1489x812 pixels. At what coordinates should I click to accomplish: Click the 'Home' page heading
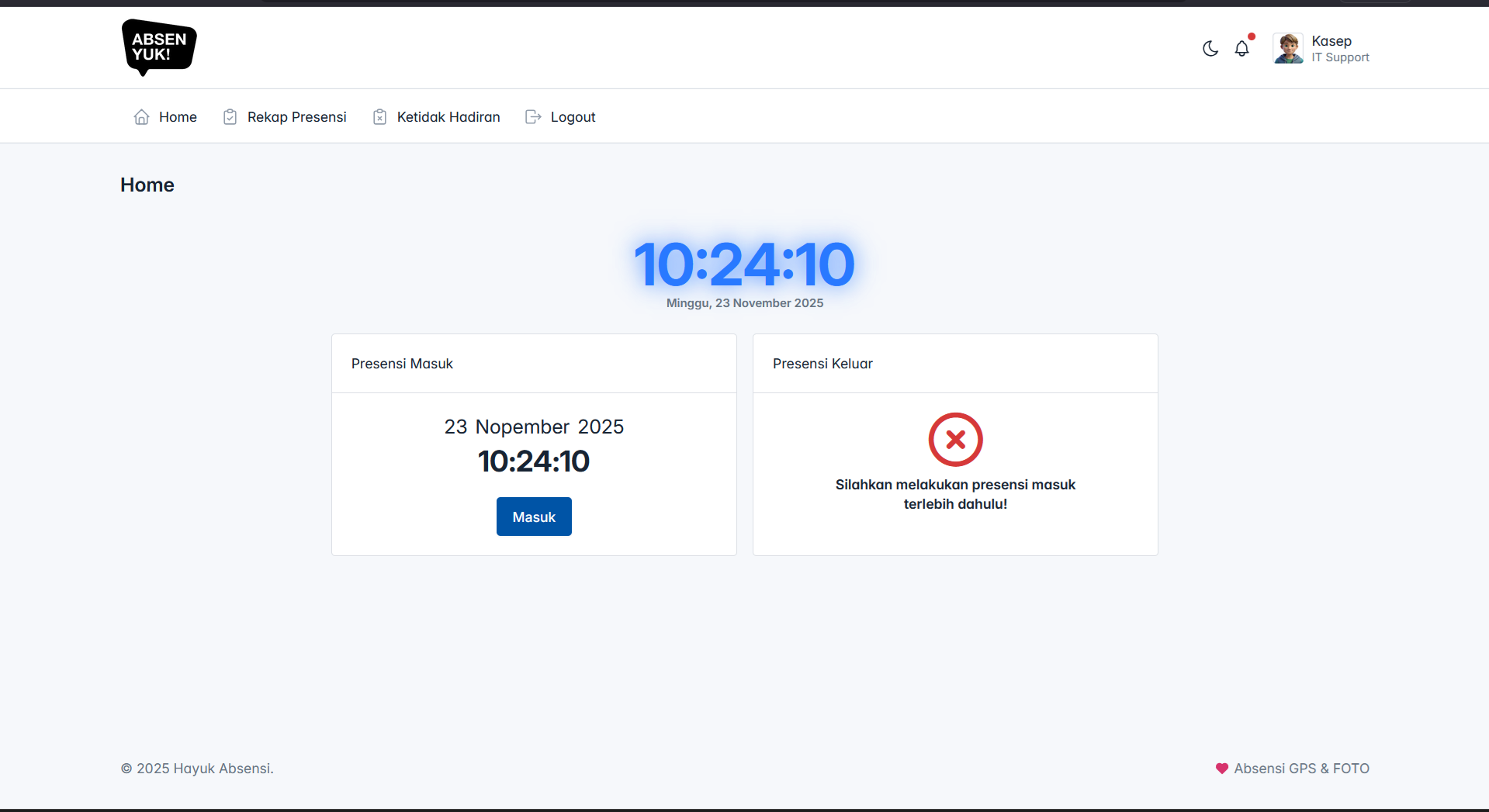coord(147,185)
